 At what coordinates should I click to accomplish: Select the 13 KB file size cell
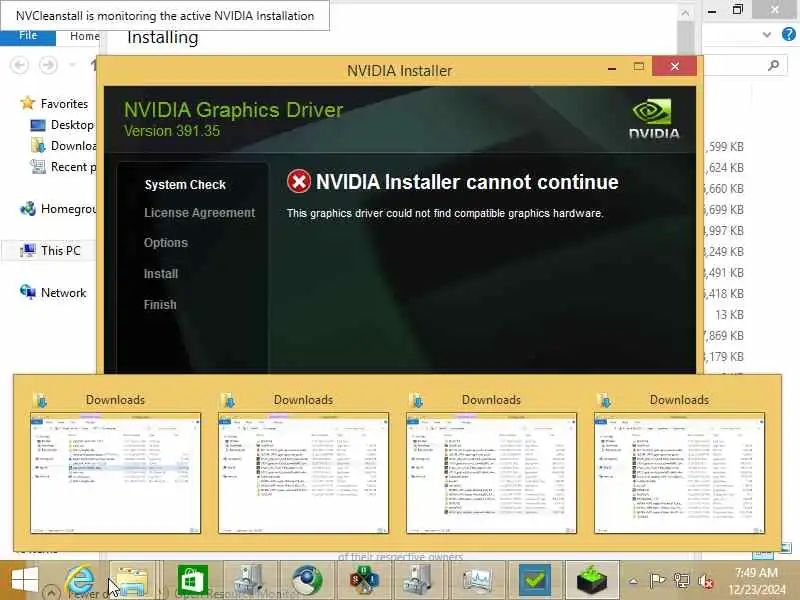(729, 315)
